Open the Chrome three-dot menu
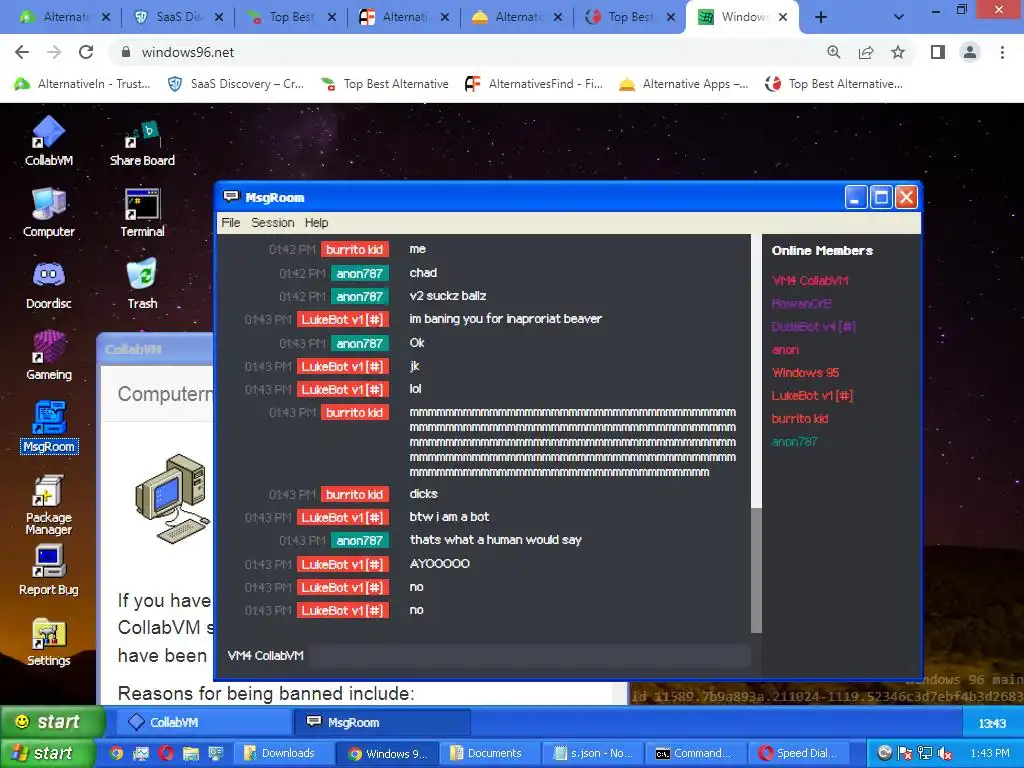Screen dimensions: 1024x768 coord(1002,52)
